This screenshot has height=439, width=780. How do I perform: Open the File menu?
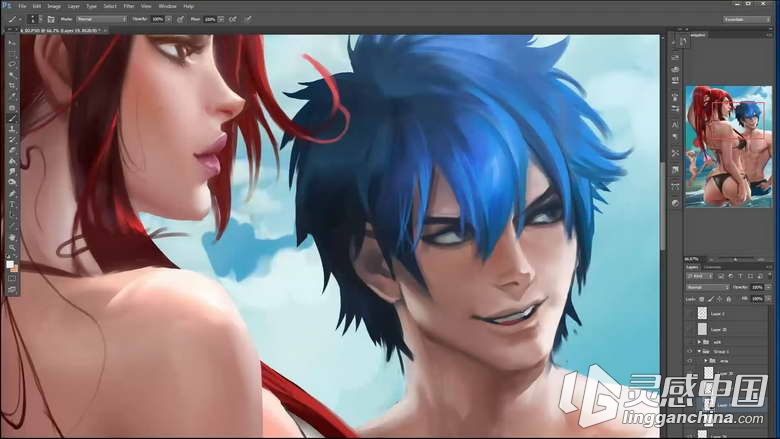point(22,6)
